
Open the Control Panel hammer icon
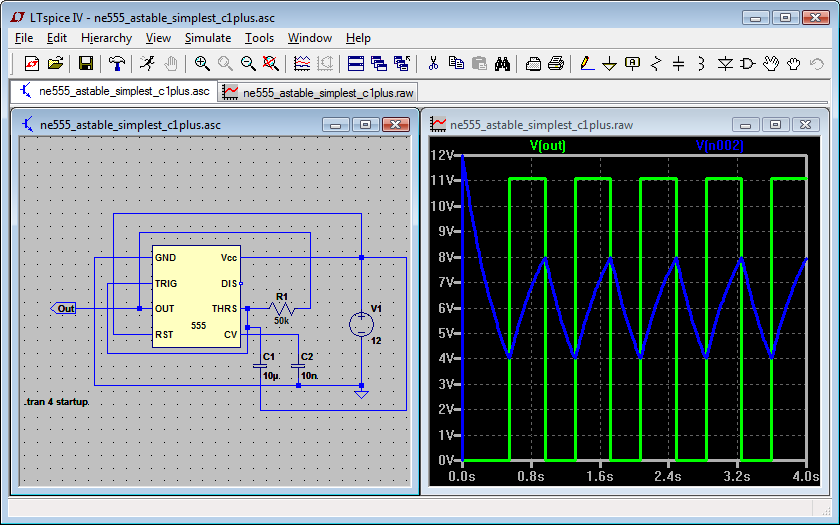116,64
